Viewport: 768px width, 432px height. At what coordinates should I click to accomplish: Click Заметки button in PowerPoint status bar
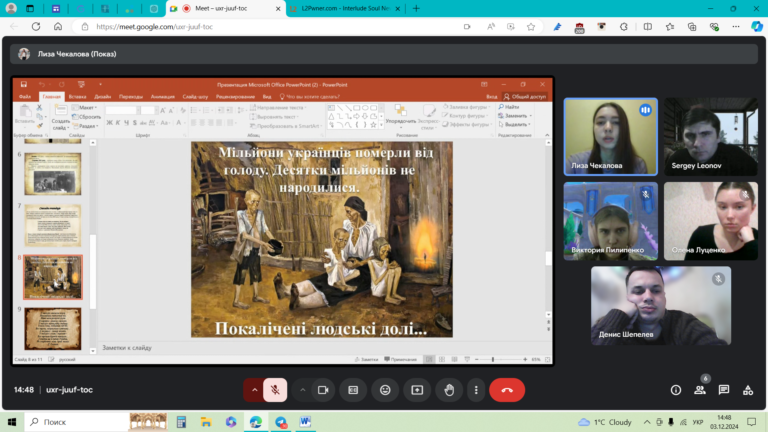(x=366, y=360)
